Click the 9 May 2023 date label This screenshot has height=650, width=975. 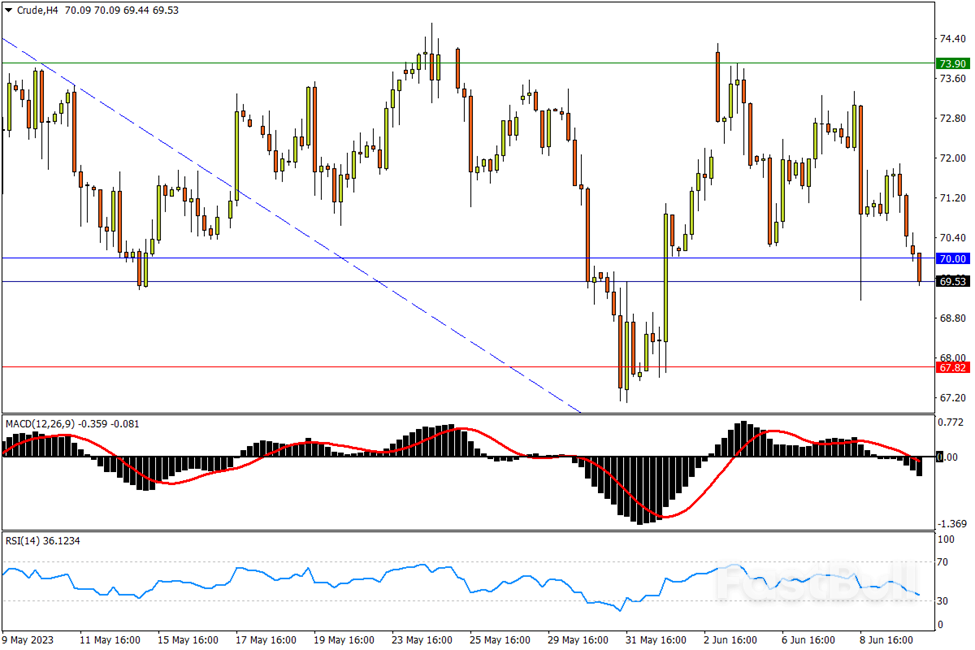pyautogui.click(x=30, y=640)
